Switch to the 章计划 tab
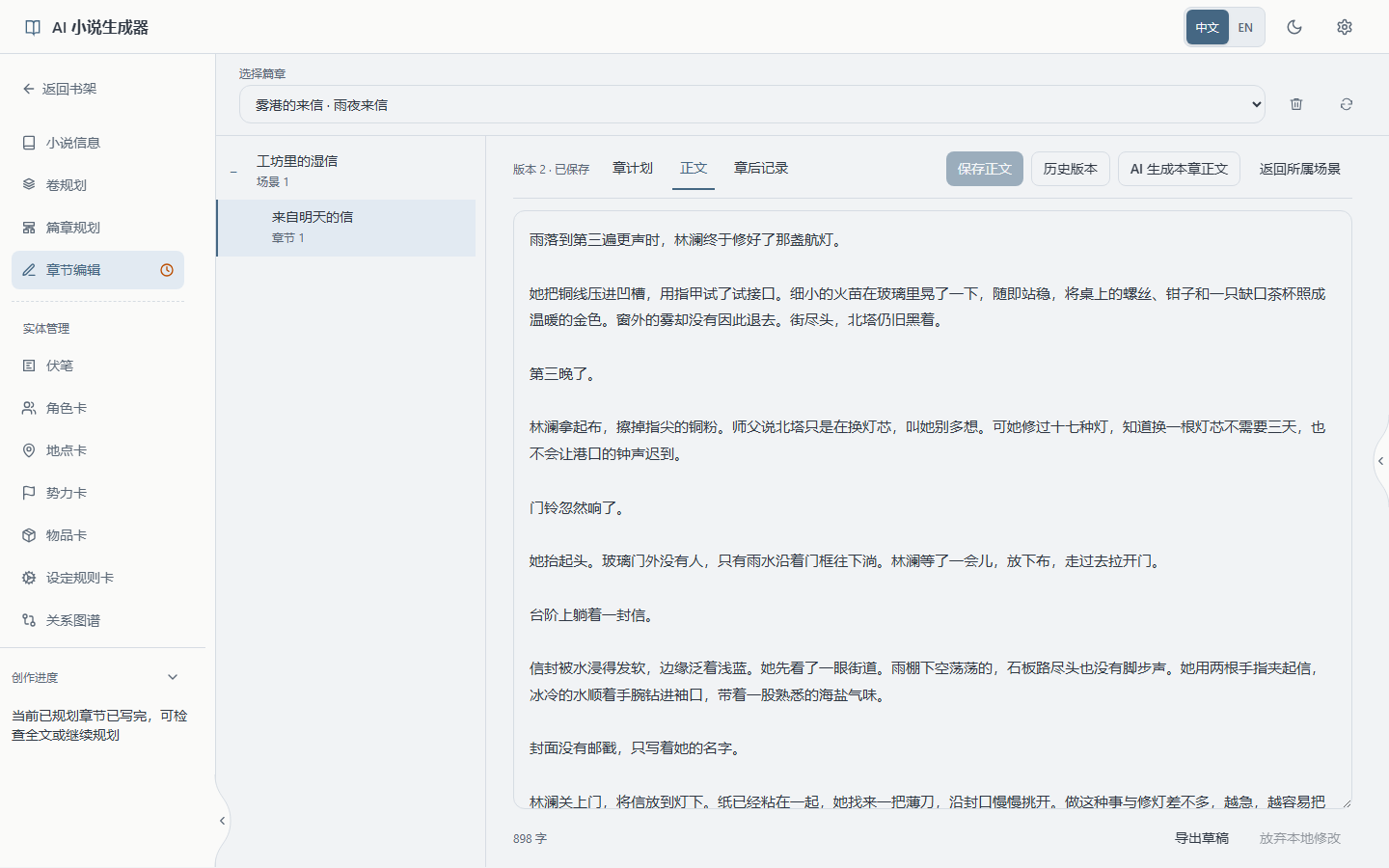Screen dimensions: 1389x868 [x=633, y=168]
